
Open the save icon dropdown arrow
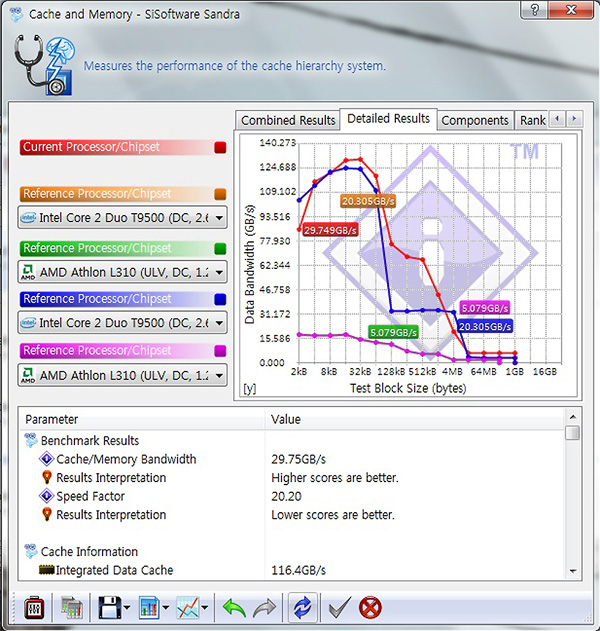[x=127, y=608]
